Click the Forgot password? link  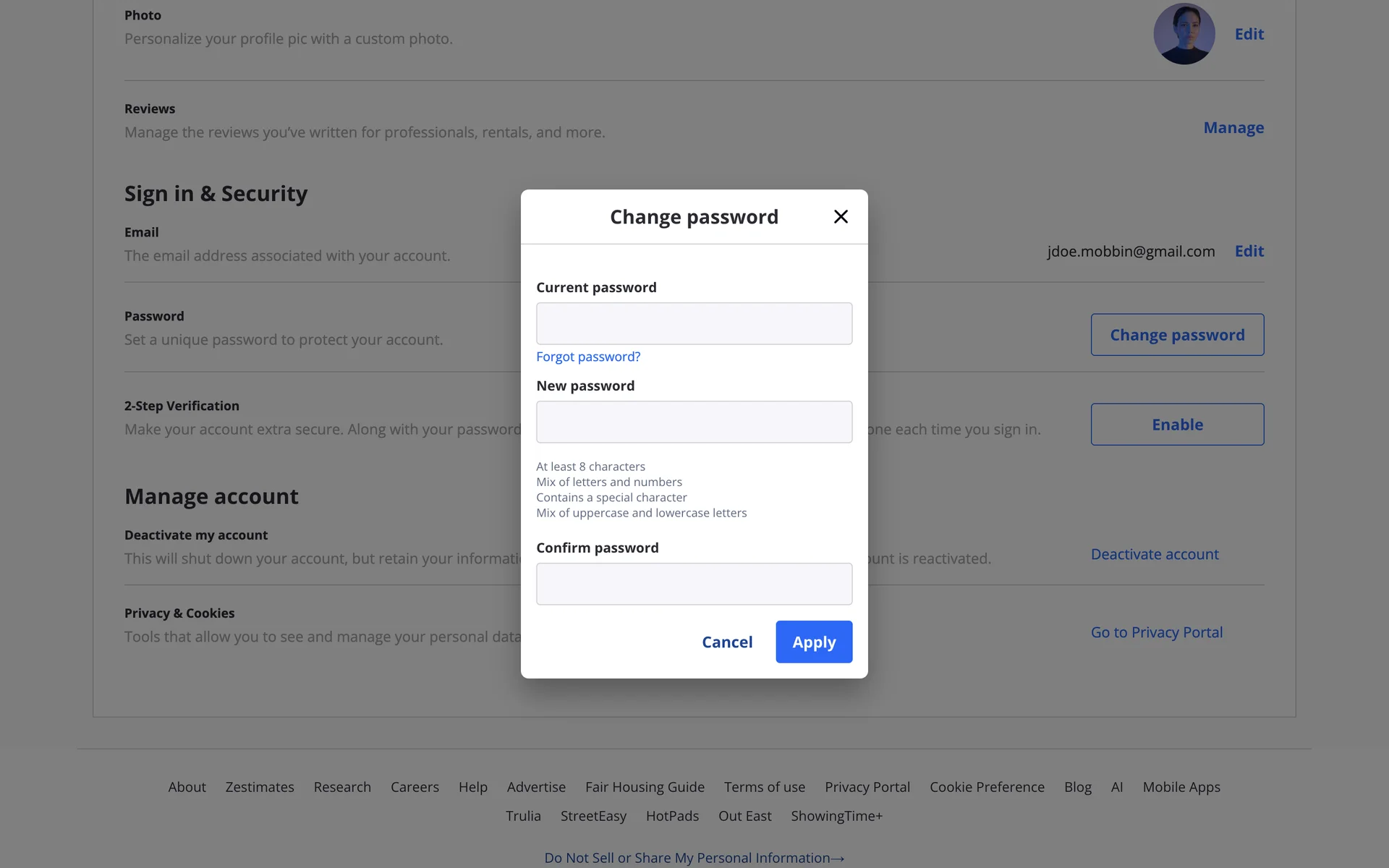(x=587, y=357)
